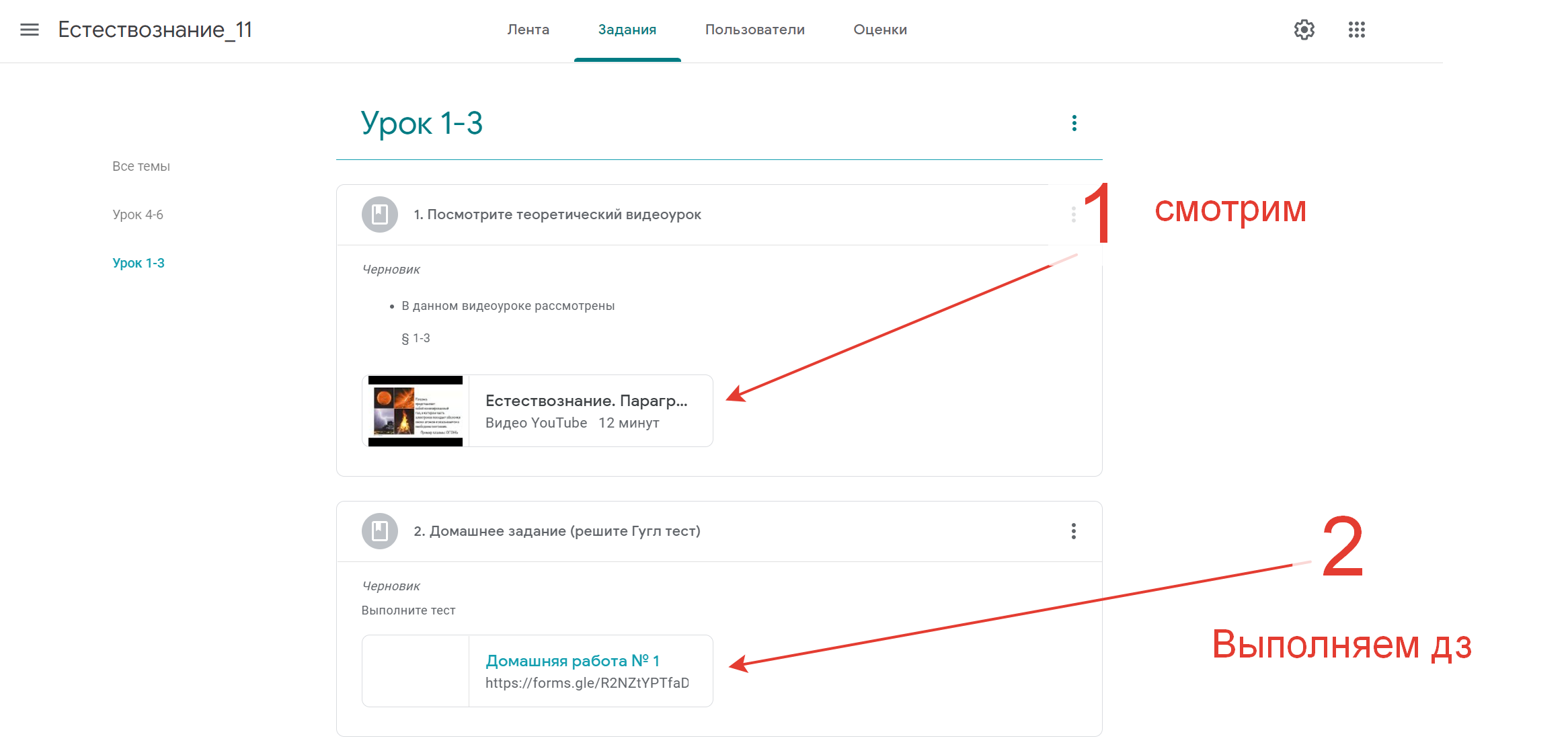Open the Пользователи tab

point(754,30)
